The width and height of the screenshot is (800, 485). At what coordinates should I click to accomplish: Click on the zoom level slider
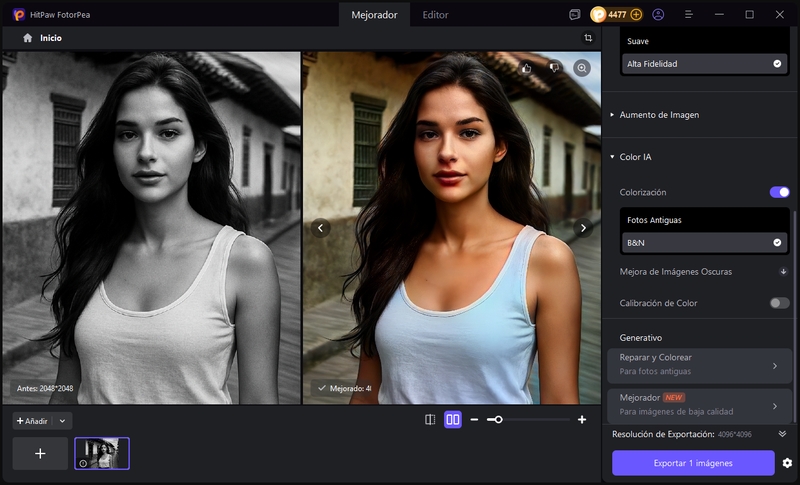click(528, 420)
